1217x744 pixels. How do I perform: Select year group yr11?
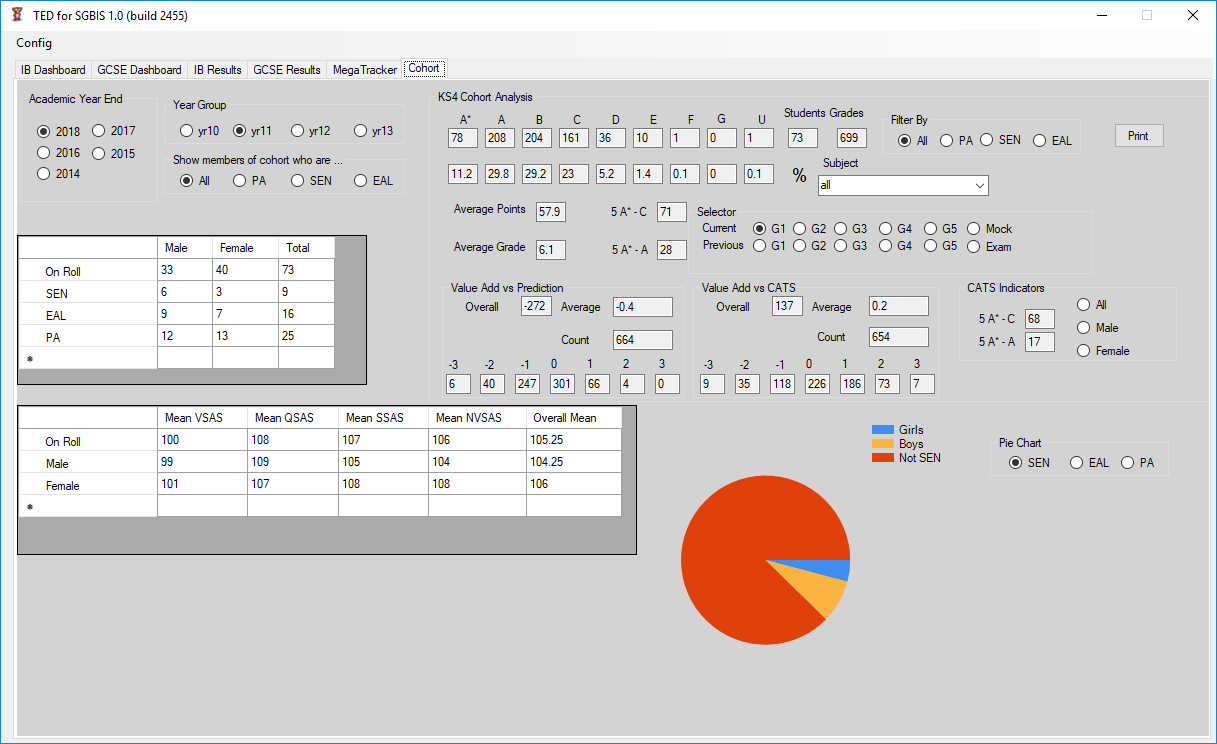[x=254, y=131]
